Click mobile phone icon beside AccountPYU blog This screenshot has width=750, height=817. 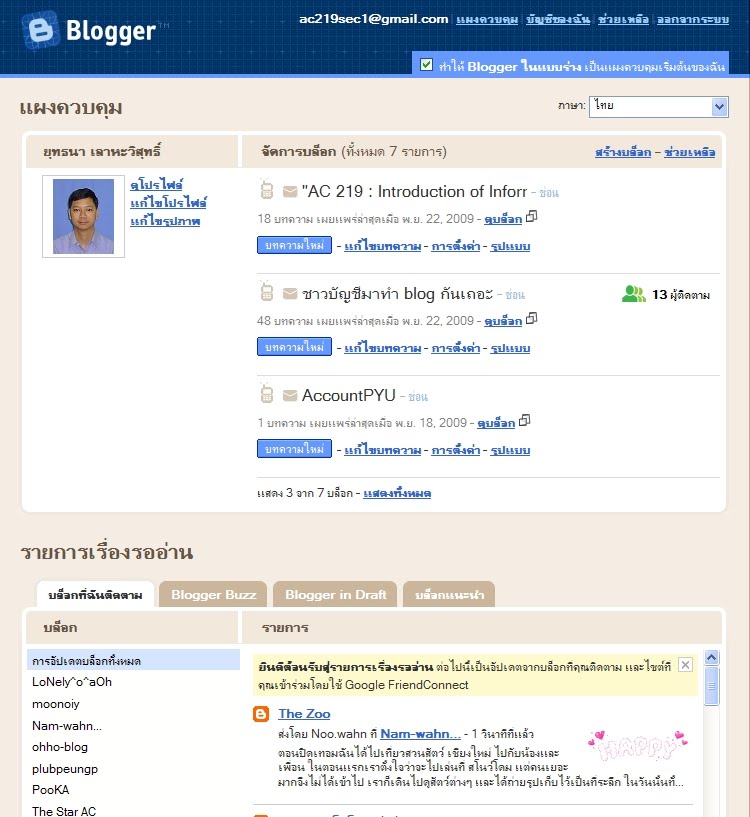[x=266, y=393]
